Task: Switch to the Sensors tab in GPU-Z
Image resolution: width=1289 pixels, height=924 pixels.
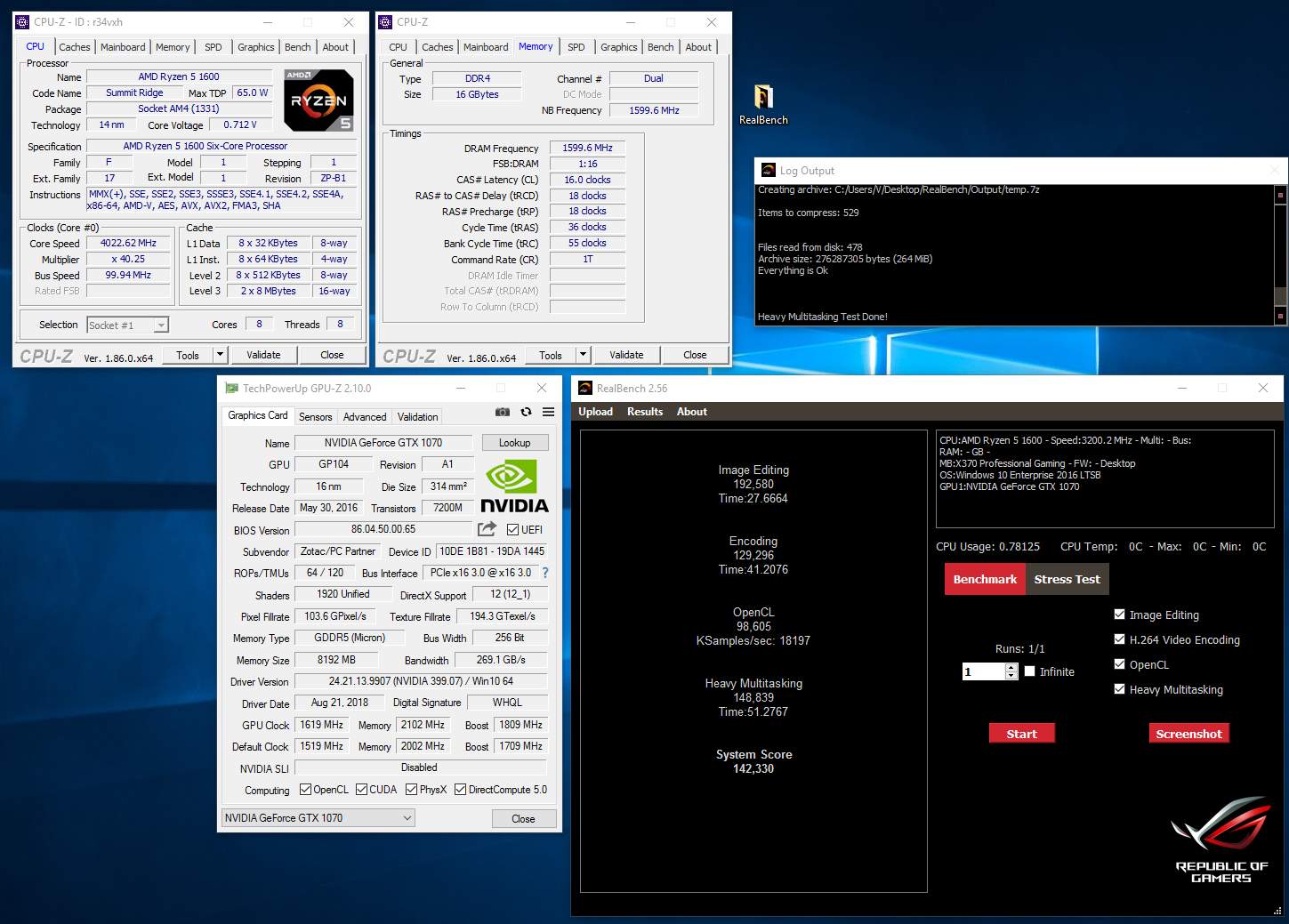Action: 315,416
